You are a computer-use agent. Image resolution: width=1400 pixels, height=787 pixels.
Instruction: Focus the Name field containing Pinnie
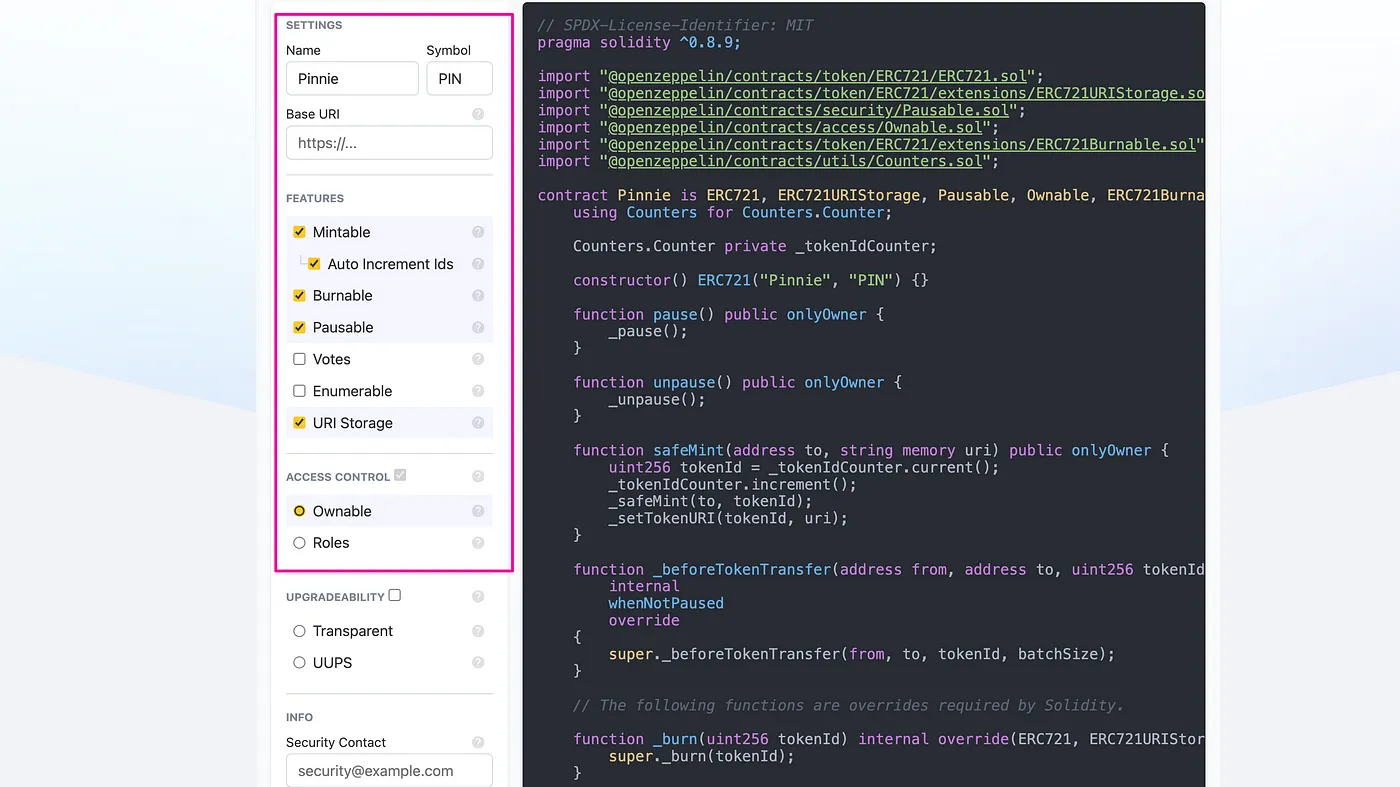pos(352,79)
